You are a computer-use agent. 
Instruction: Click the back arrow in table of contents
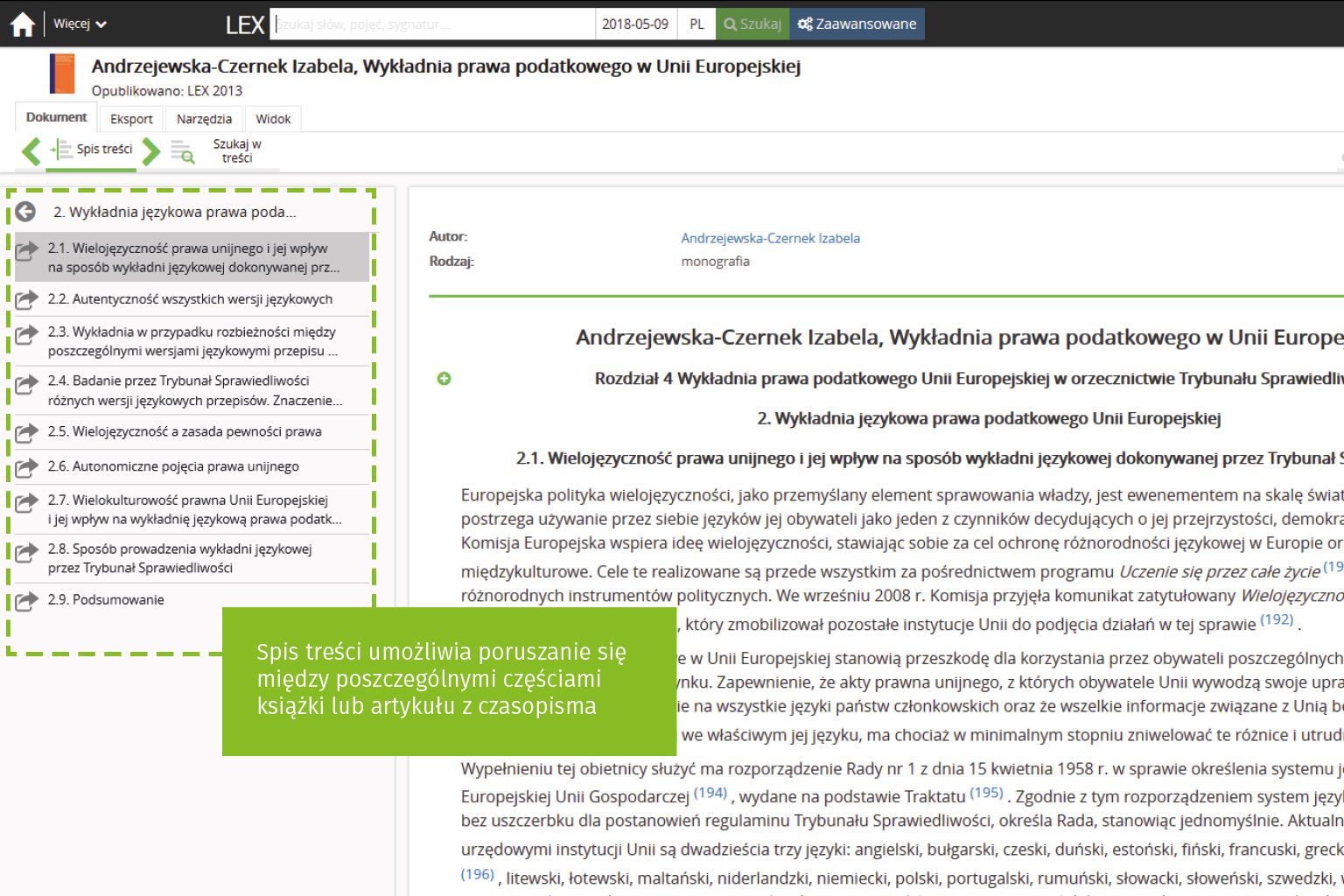click(x=25, y=212)
